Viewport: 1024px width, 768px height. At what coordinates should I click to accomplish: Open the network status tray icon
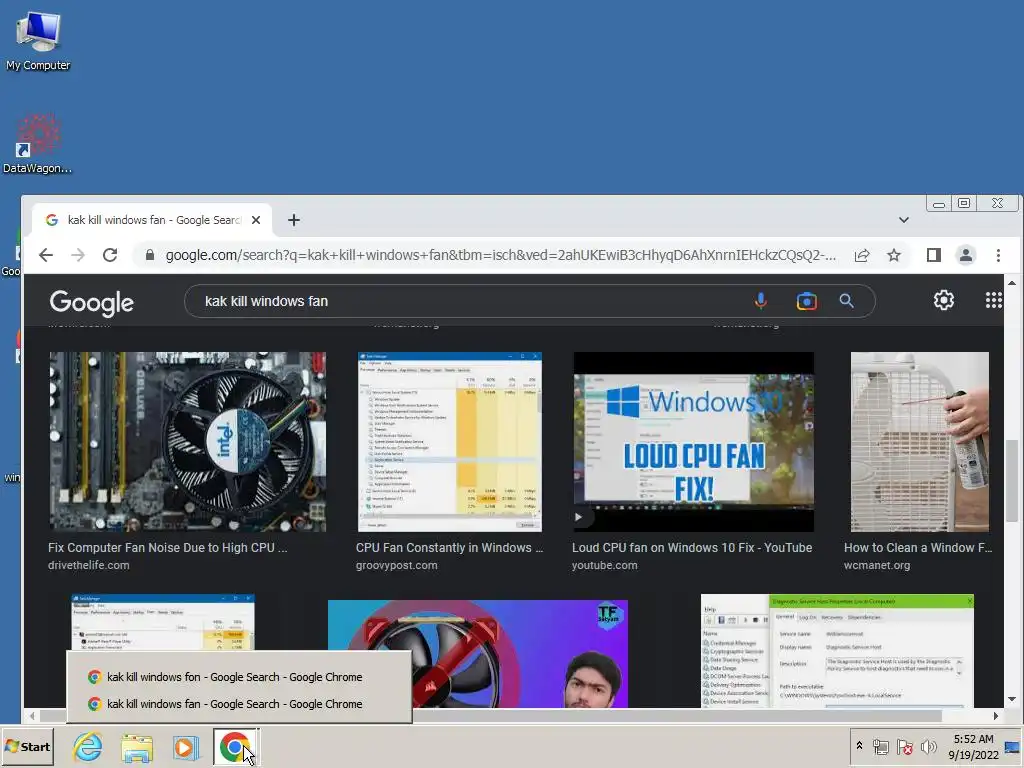pyautogui.click(x=880, y=746)
